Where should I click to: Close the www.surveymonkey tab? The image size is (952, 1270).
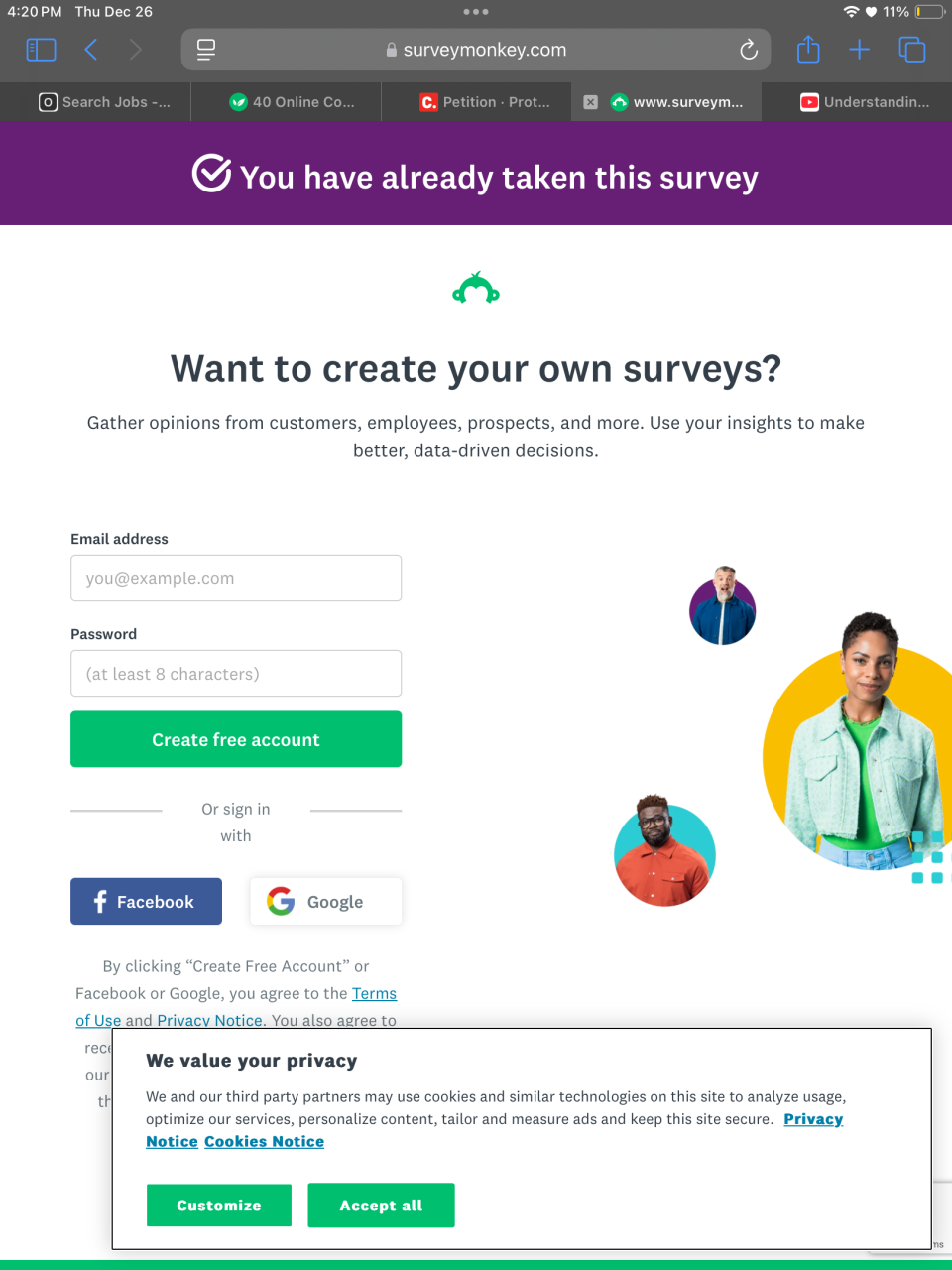click(x=591, y=102)
